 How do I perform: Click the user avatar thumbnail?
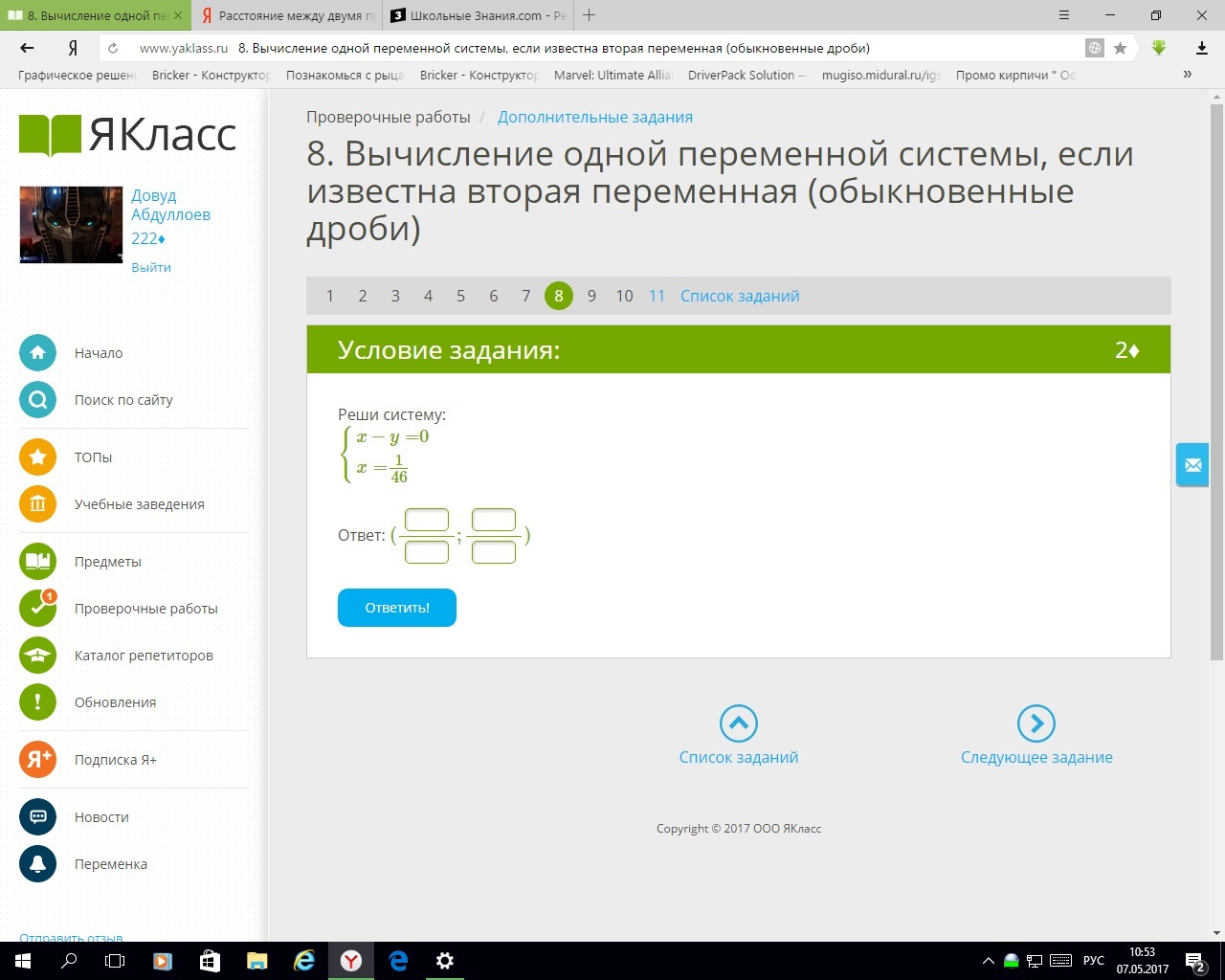[x=71, y=225]
